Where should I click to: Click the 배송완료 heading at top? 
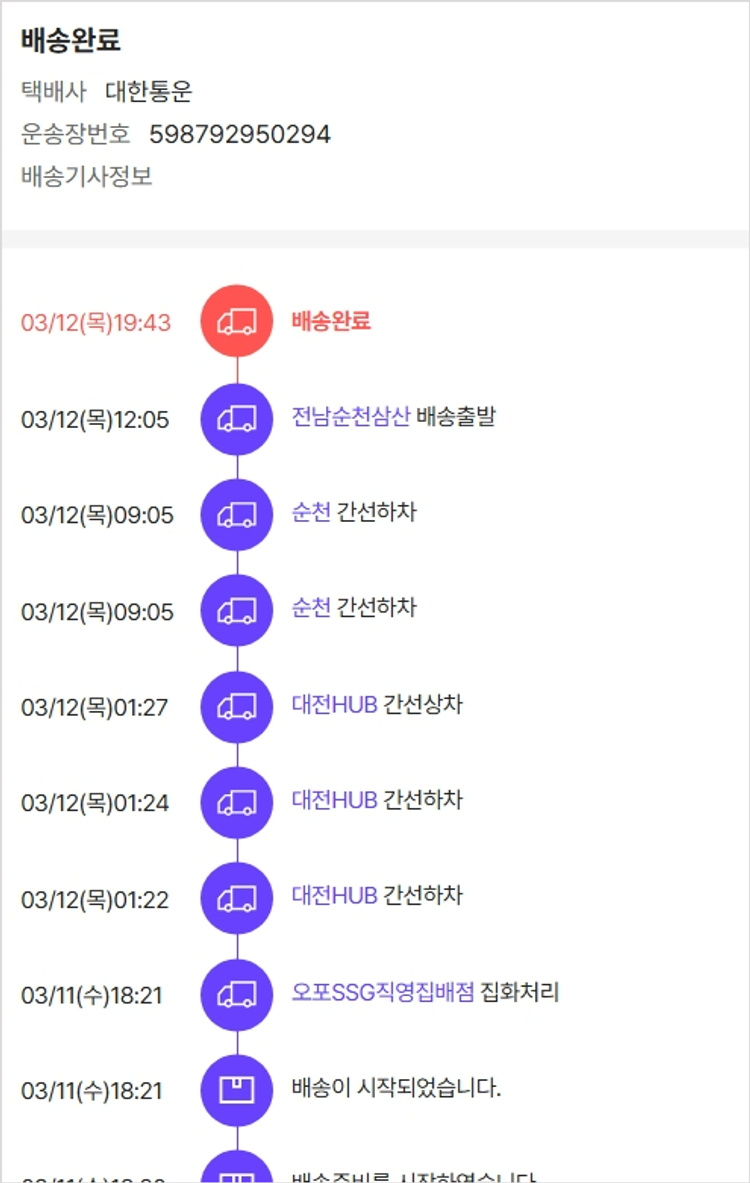pyautogui.click(x=71, y=41)
